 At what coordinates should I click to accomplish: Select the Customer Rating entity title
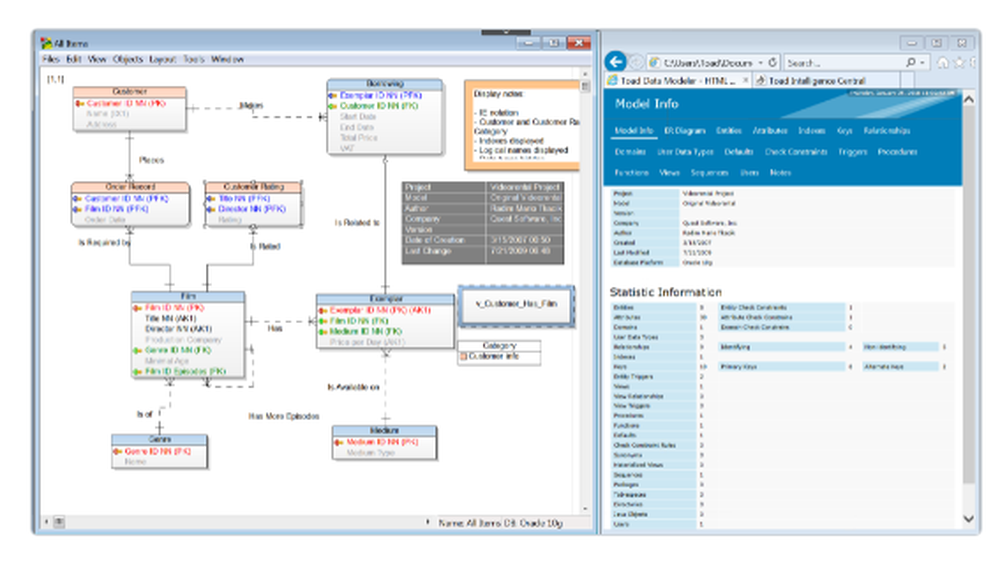coord(253,187)
